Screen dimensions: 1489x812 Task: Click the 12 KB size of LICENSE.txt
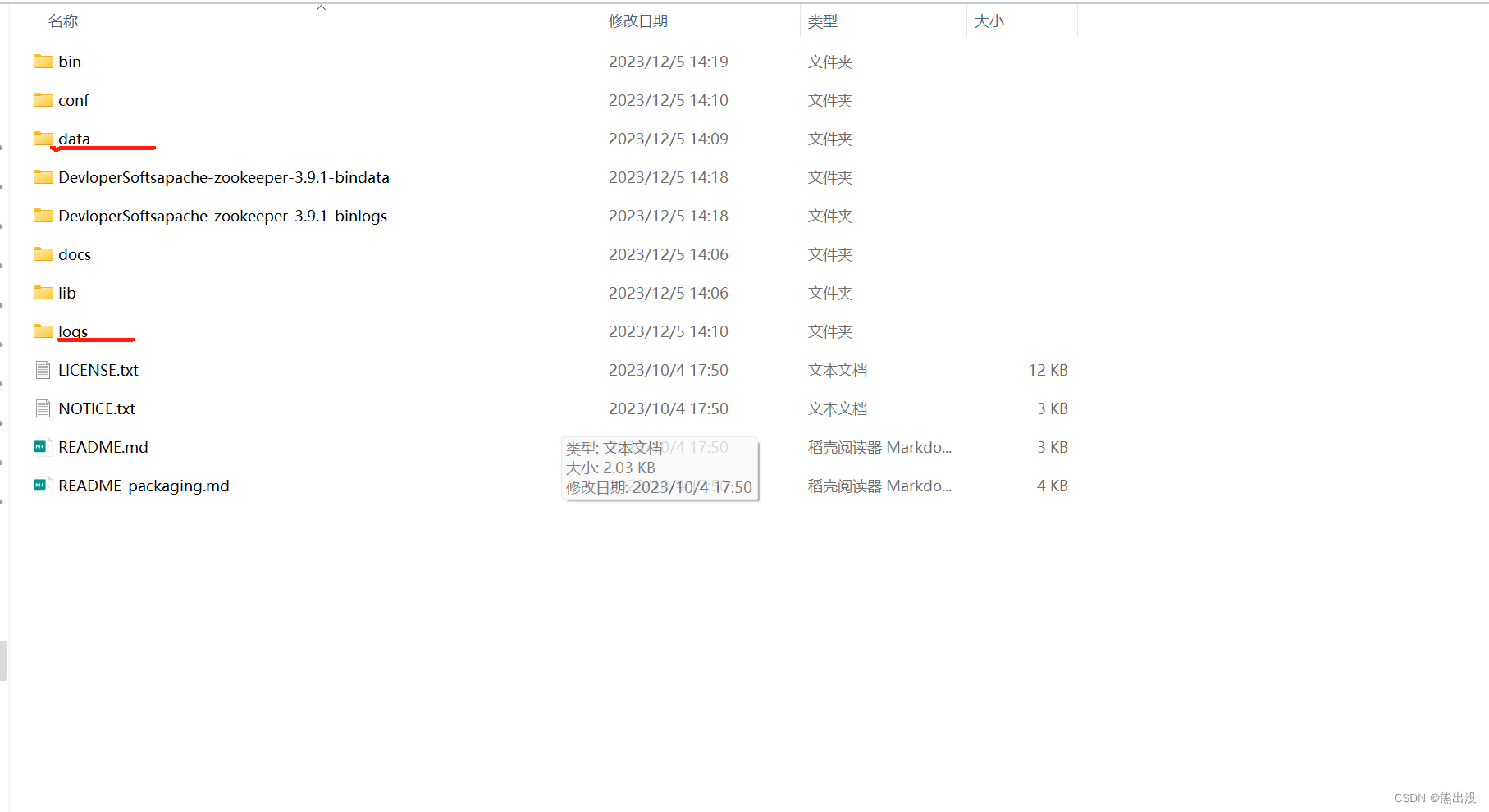click(1048, 370)
